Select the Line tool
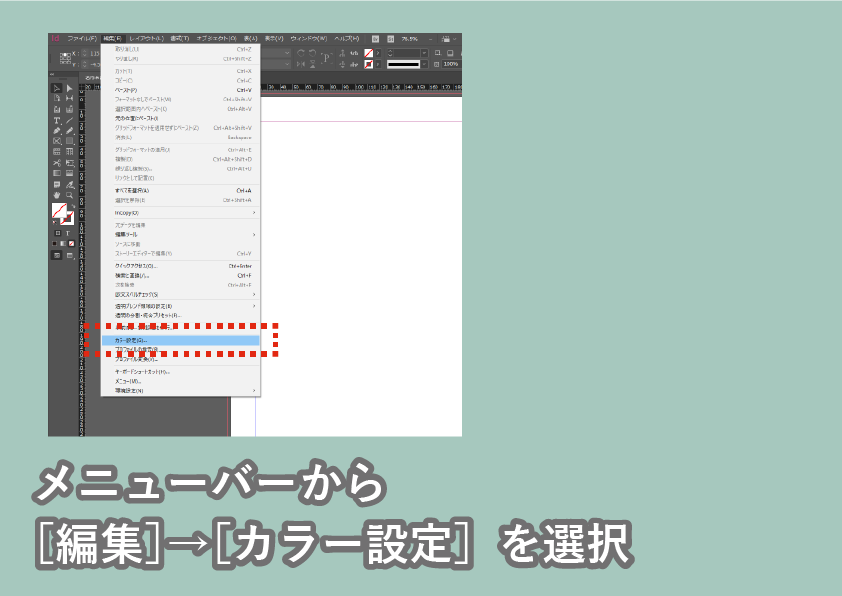This screenshot has height=596, width=842. [x=69, y=120]
